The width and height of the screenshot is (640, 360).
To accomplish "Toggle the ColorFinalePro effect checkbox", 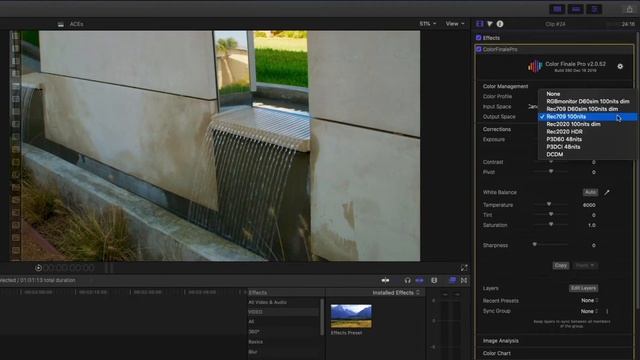I will (x=478, y=49).
